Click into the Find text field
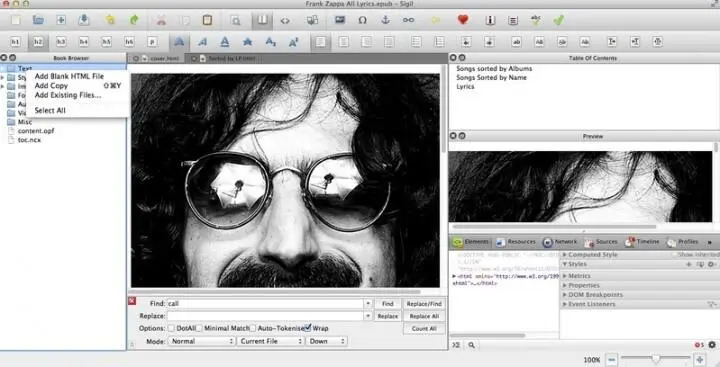This screenshot has height=367, width=720. [265, 304]
